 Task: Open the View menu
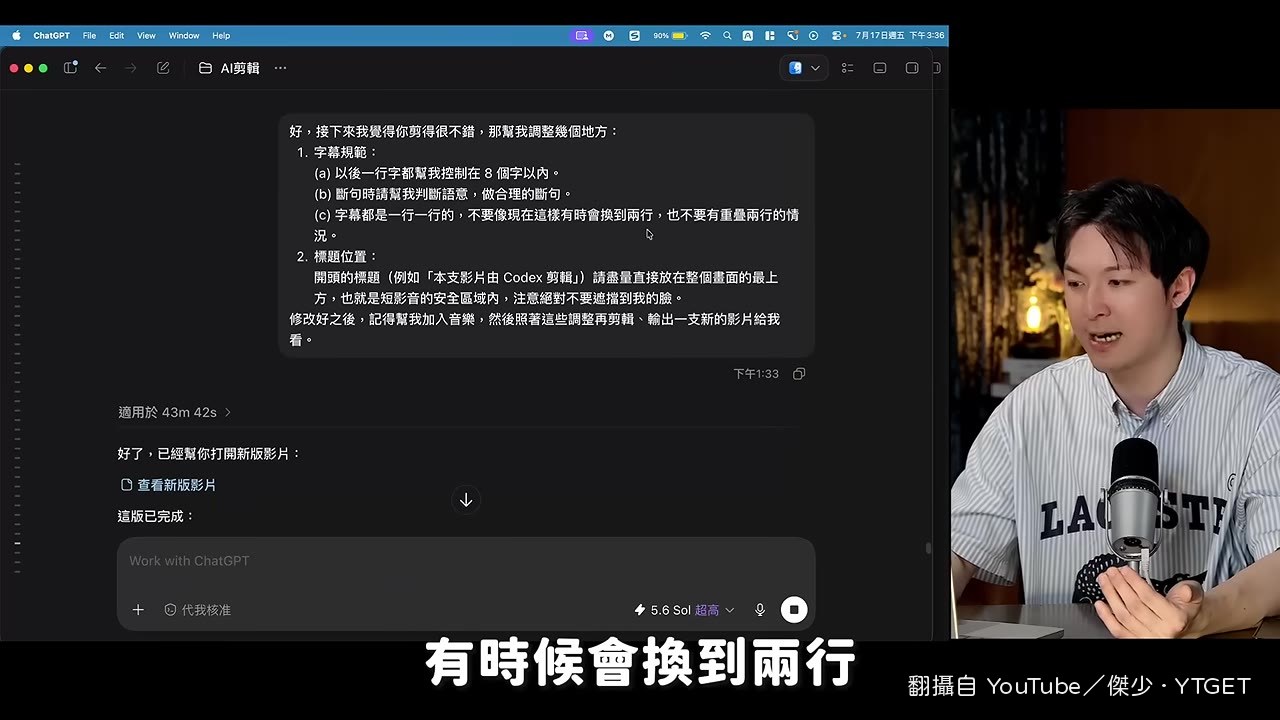[x=146, y=35]
